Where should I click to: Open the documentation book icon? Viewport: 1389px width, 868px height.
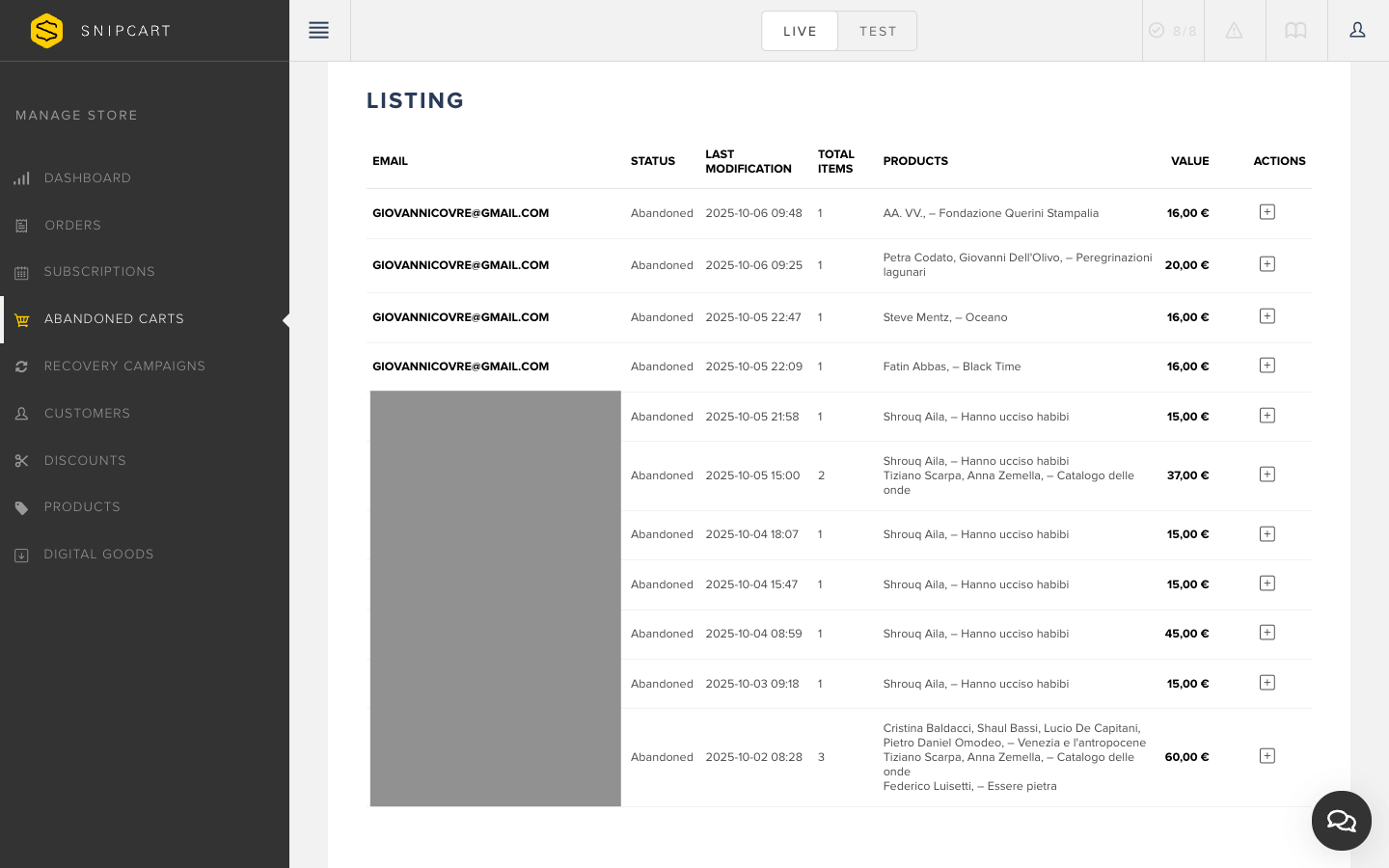(x=1295, y=31)
